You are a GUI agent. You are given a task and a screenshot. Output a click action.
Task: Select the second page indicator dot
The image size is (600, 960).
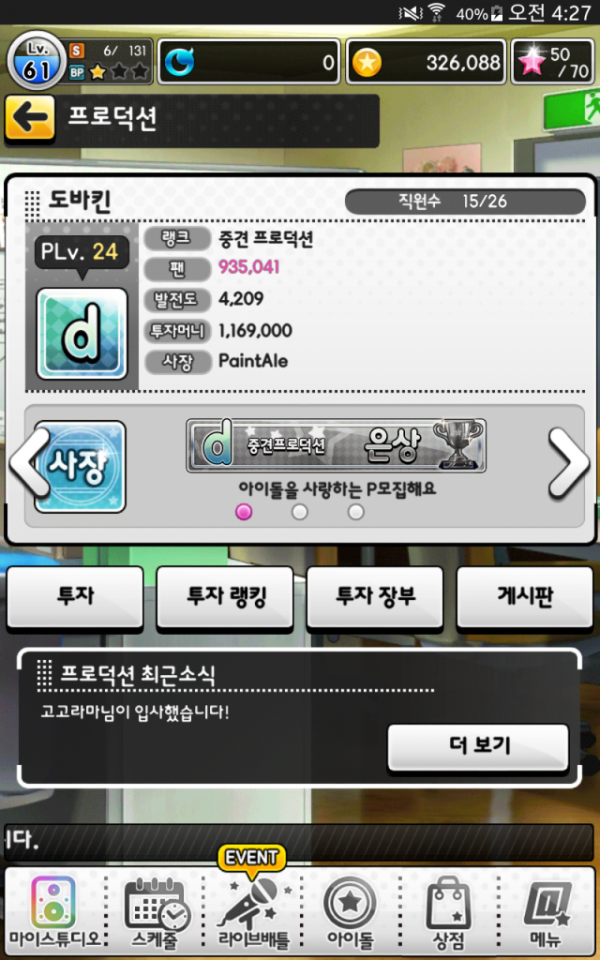point(299,512)
